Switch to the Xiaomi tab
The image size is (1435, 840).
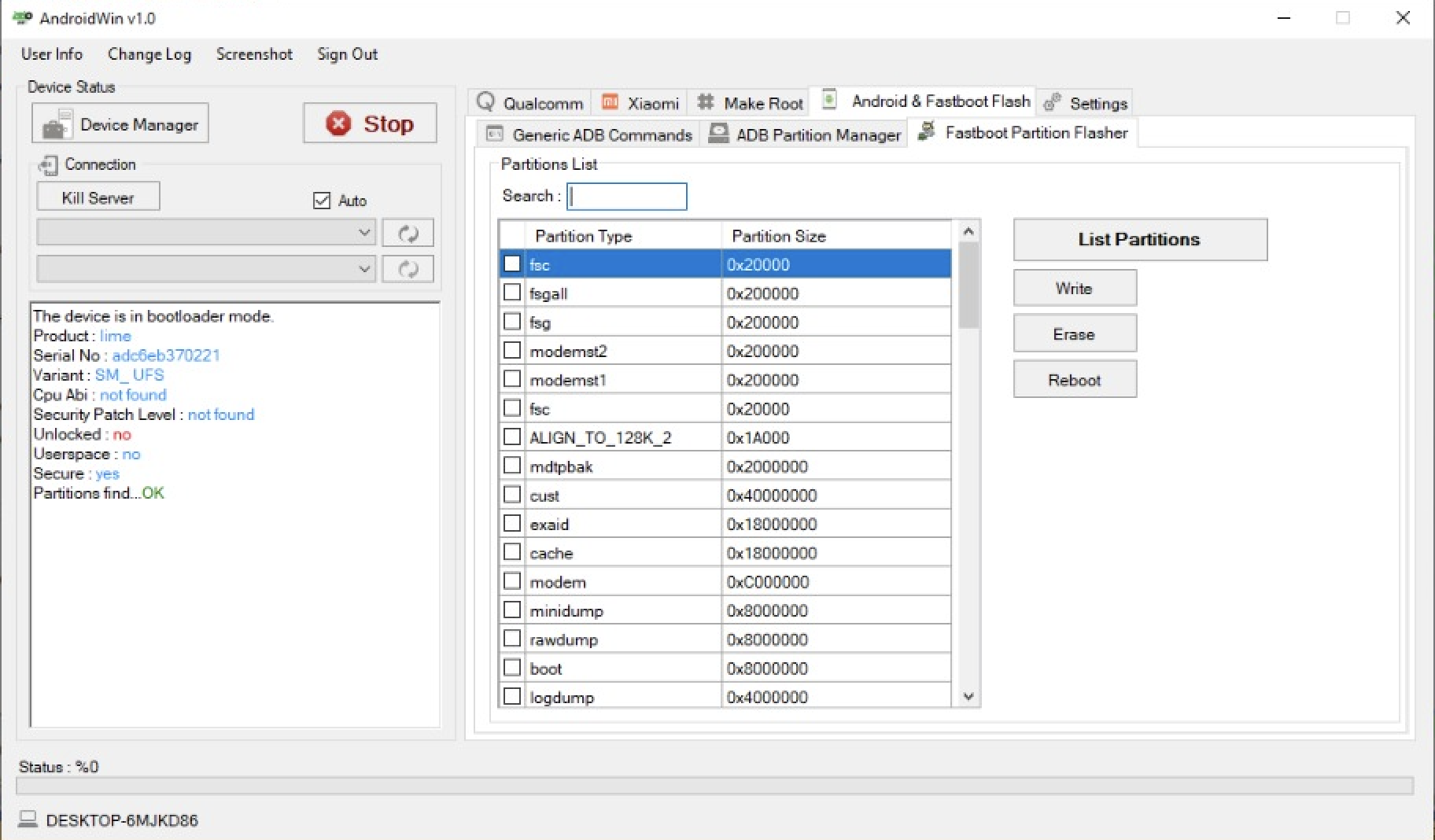pos(640,103)
